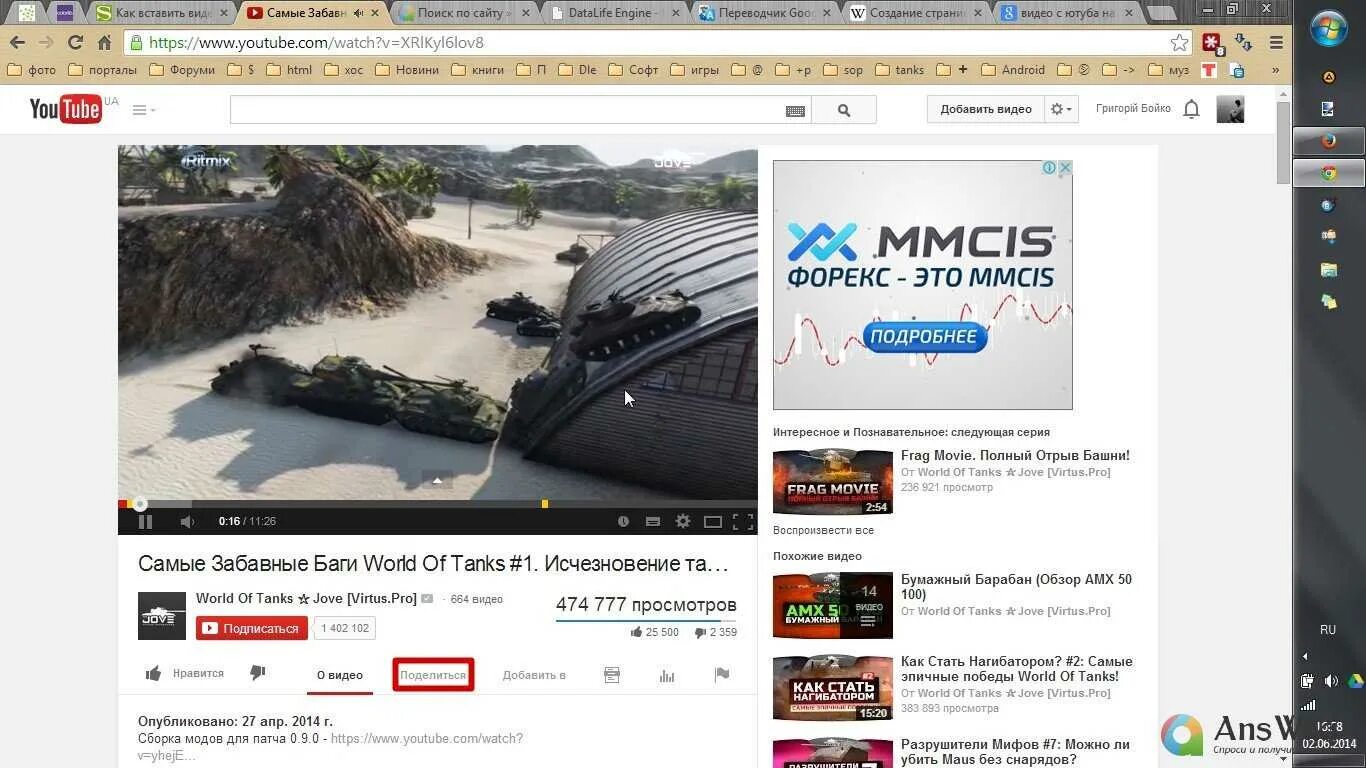Click the Подписаться subscribe button
Image resolution: width=1366 pixels, height=768 pixels.
point(252,628)
